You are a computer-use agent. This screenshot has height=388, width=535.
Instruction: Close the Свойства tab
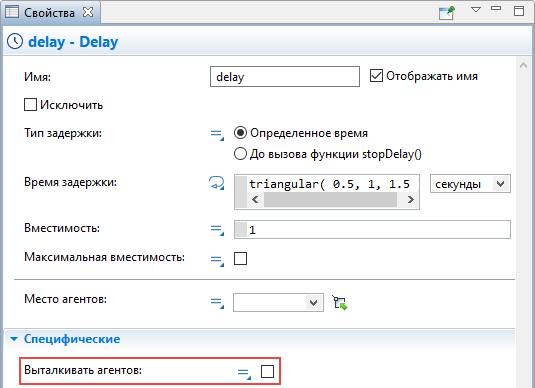(88, 12)
